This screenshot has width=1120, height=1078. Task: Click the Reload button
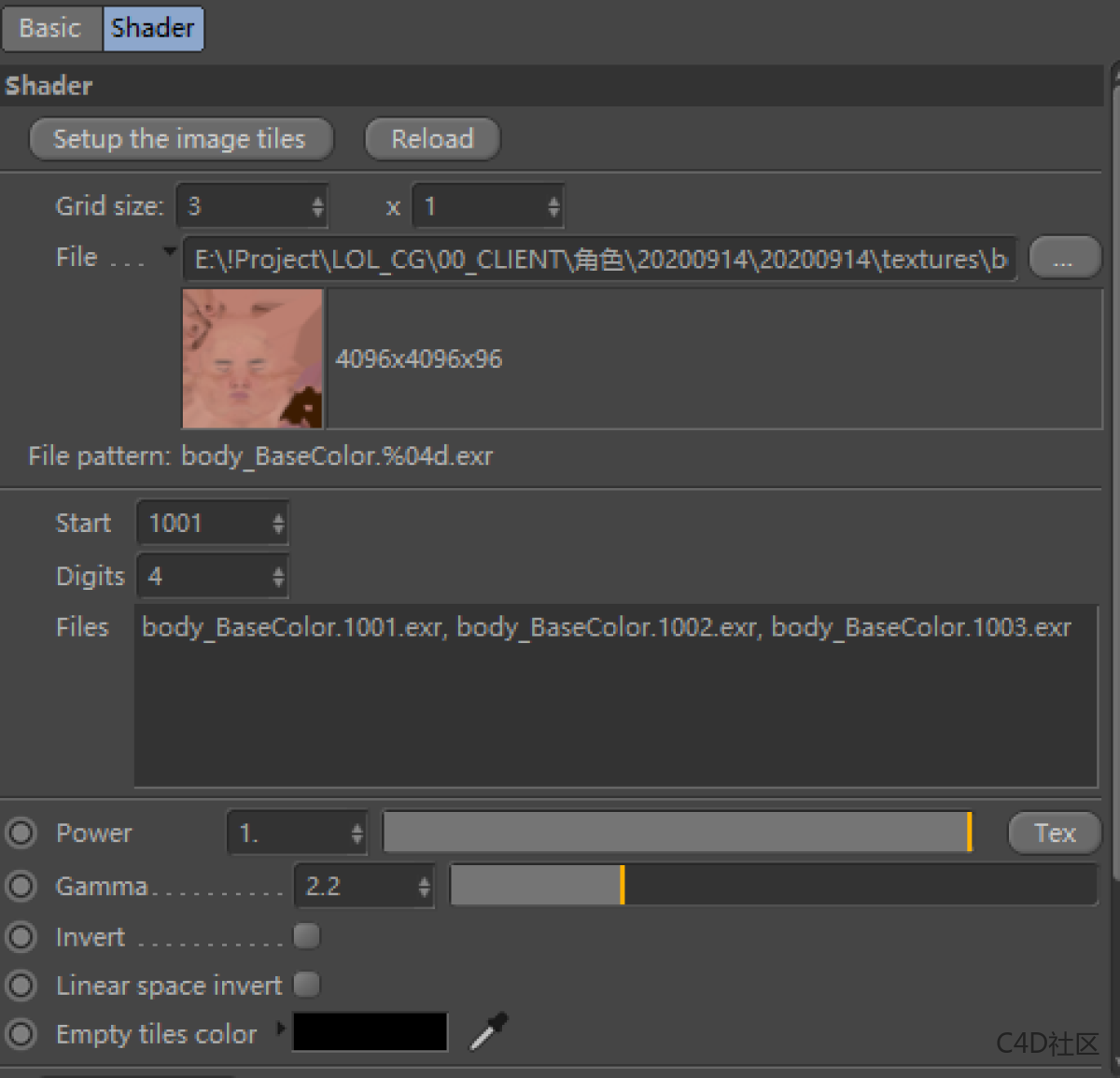pyautogui.click(x=432, y=139)
